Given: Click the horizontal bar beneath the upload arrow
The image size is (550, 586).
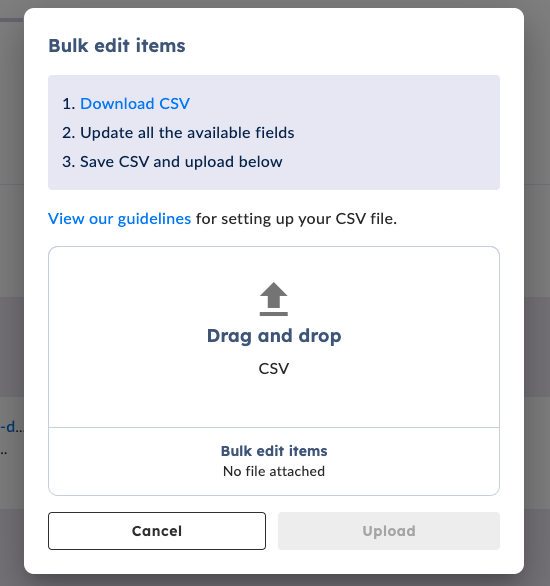Looking at the screenshot, I should [274, 314].
